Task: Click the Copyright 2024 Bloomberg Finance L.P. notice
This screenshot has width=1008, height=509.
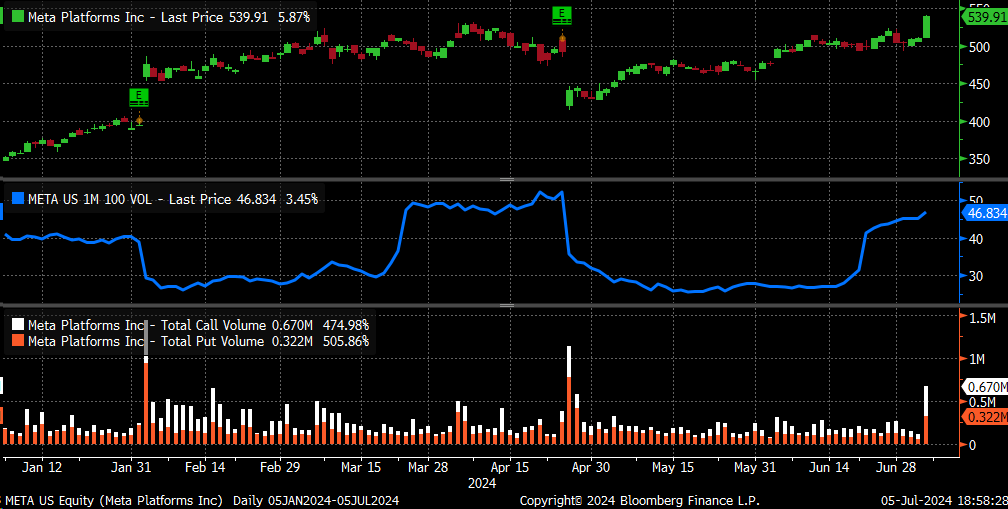Action: pyautogui.click(x=640, y=500)
